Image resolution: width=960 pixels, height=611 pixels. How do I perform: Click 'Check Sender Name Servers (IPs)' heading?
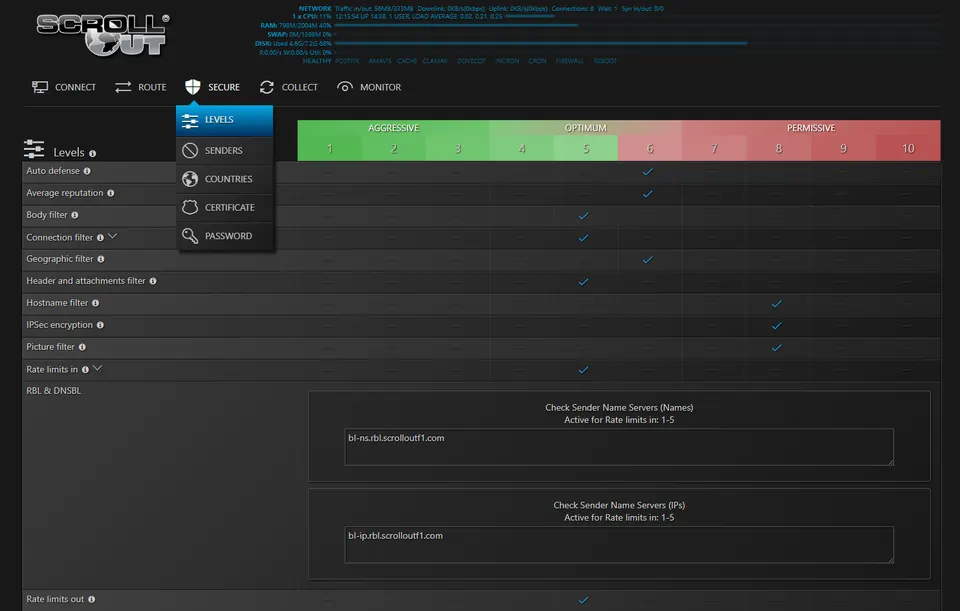click(619, 505)
